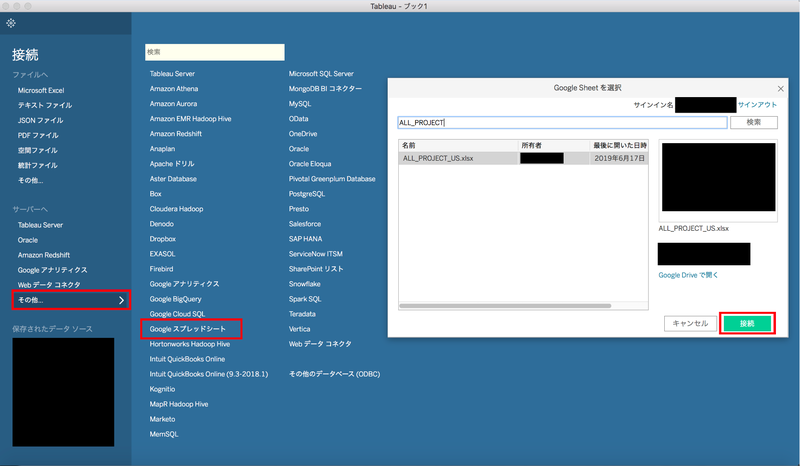This screenshot has height=466, width=800.
Task: Select Marketo connector
Action: tap(162, 419)
